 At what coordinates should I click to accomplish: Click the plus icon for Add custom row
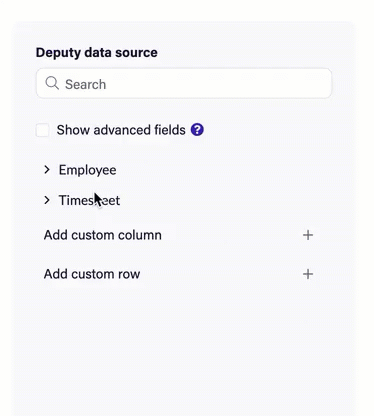[x=308, y=274]
